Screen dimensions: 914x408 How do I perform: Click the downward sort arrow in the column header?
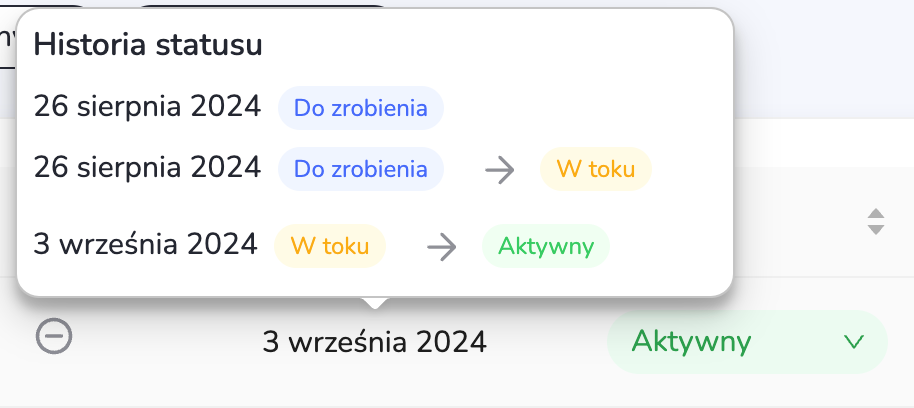(x=876, y=229)
